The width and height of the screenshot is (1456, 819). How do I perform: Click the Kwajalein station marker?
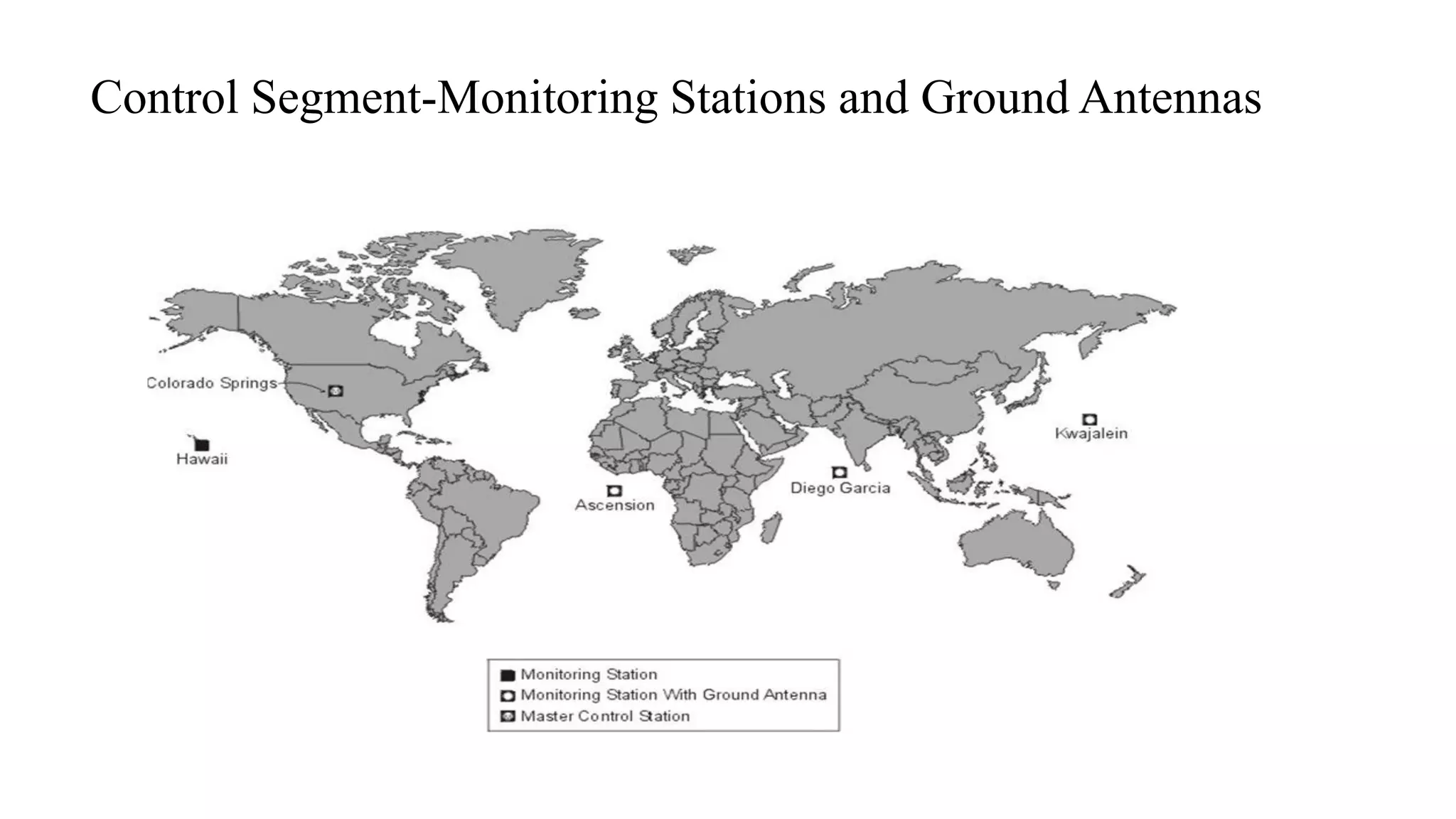(1089, 419)
